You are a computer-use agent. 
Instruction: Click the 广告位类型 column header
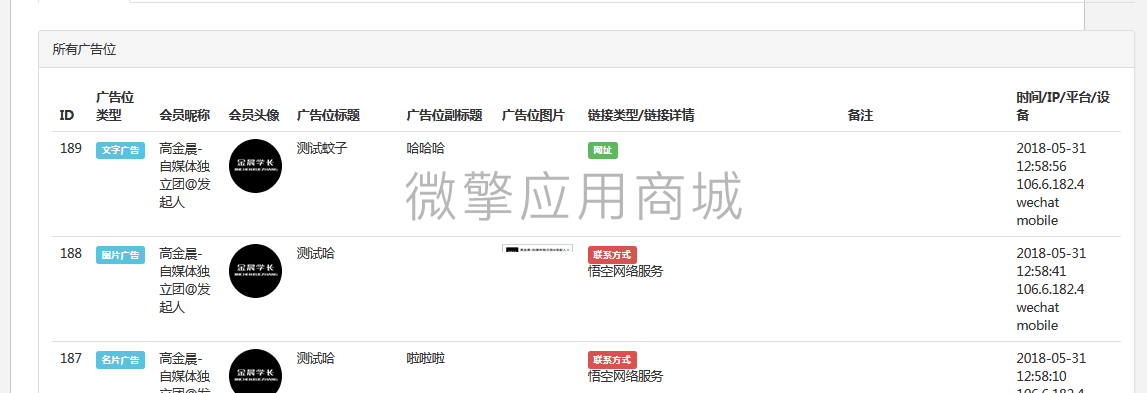(115, 106)
